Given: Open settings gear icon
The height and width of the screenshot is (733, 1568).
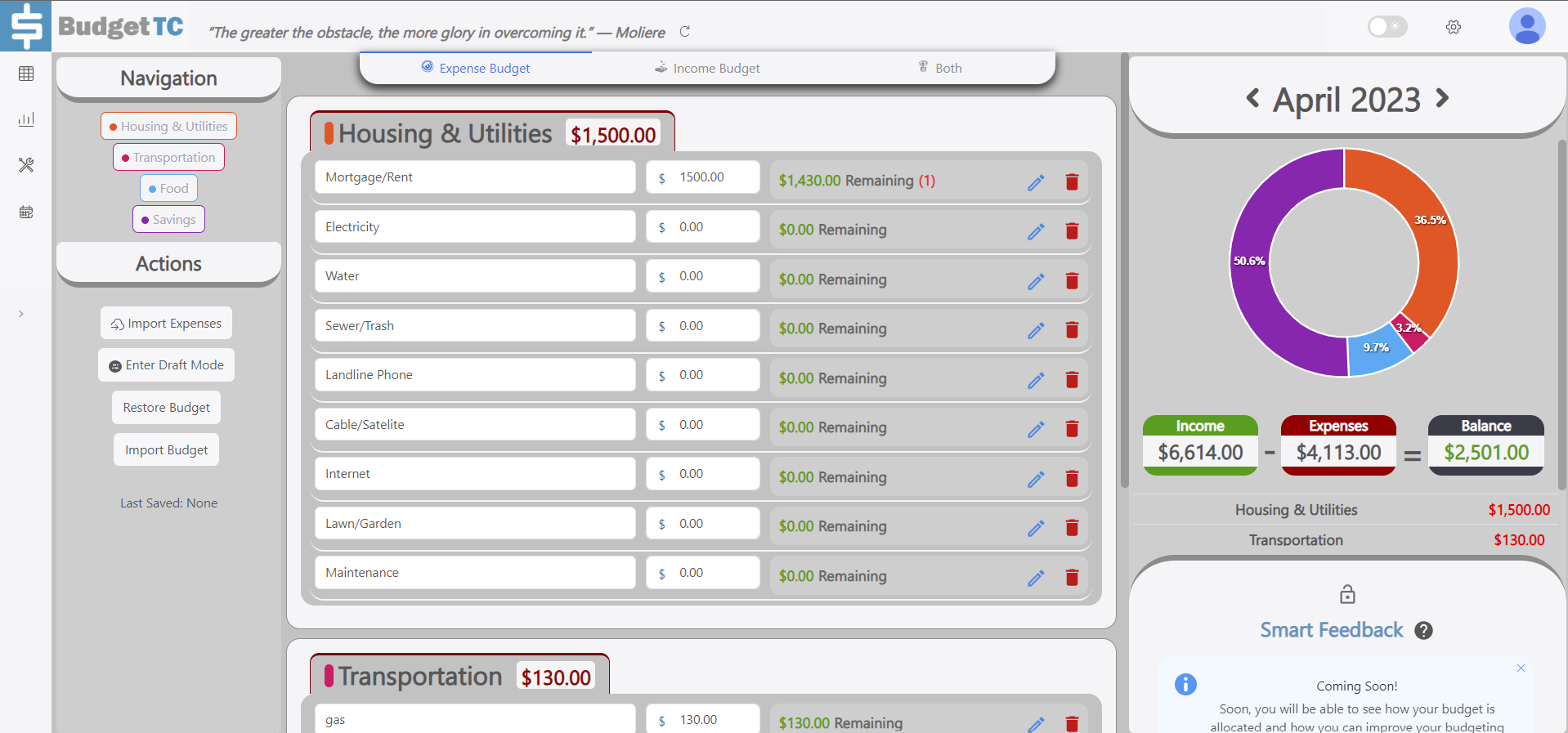Looking at the screenshot, I should tap(1454, 27).
